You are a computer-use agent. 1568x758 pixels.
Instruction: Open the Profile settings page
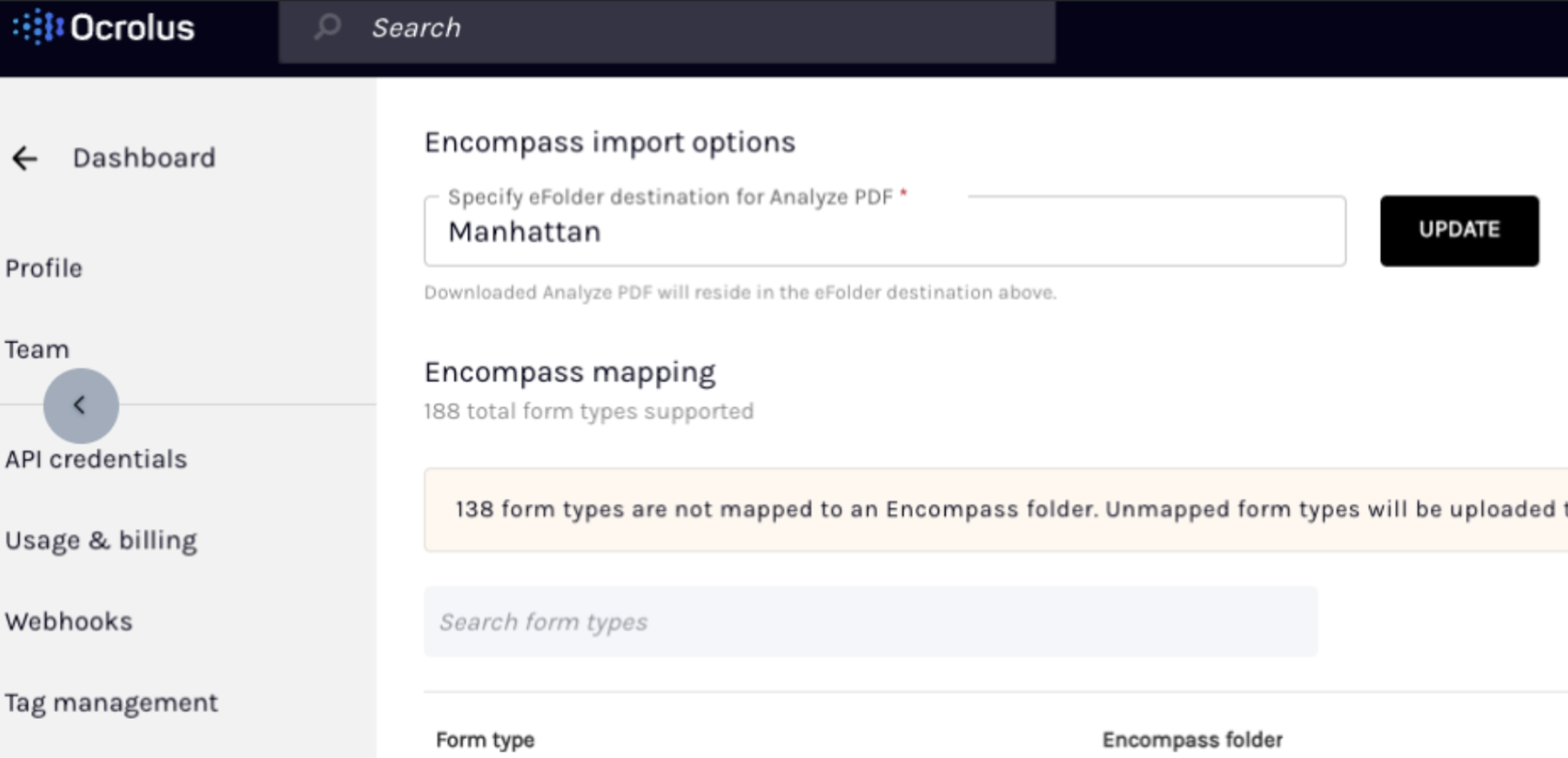pyautogui.click(x=44, y=268)
